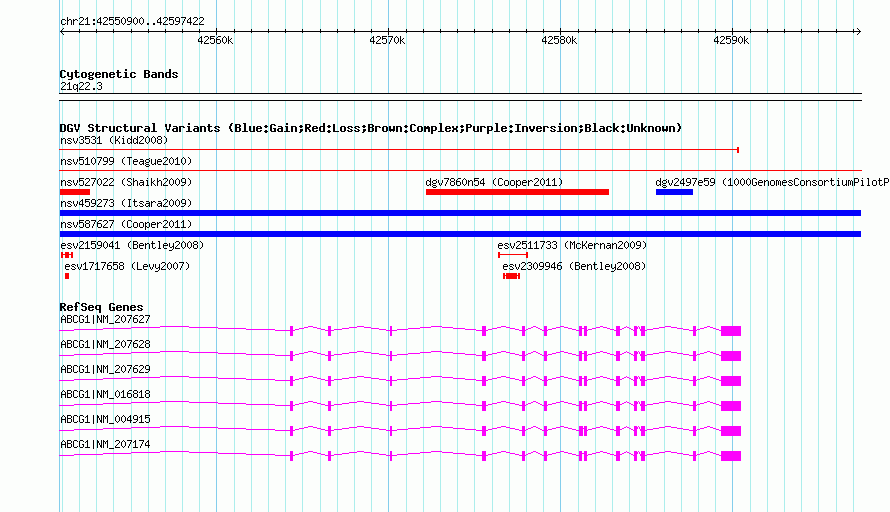Image resolution: width=890 pixels, height=512 pixels.
Task: Open transcript ABCG1|NM_207174 label
Action: pos(105,444)
